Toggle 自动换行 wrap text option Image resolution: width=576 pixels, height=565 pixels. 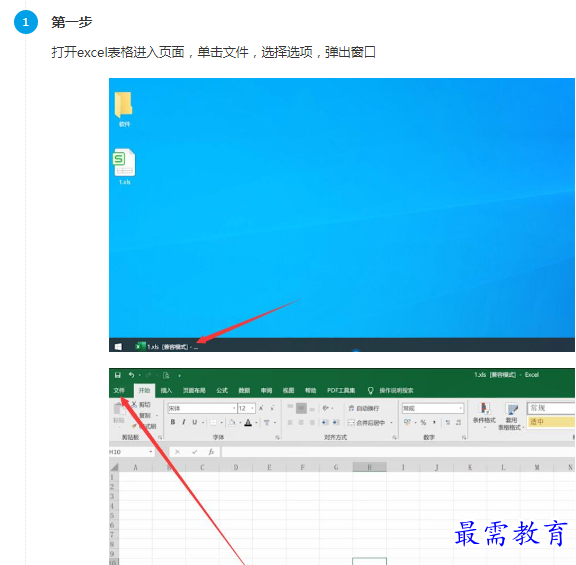pyautogui.click(x=364, y=408)
